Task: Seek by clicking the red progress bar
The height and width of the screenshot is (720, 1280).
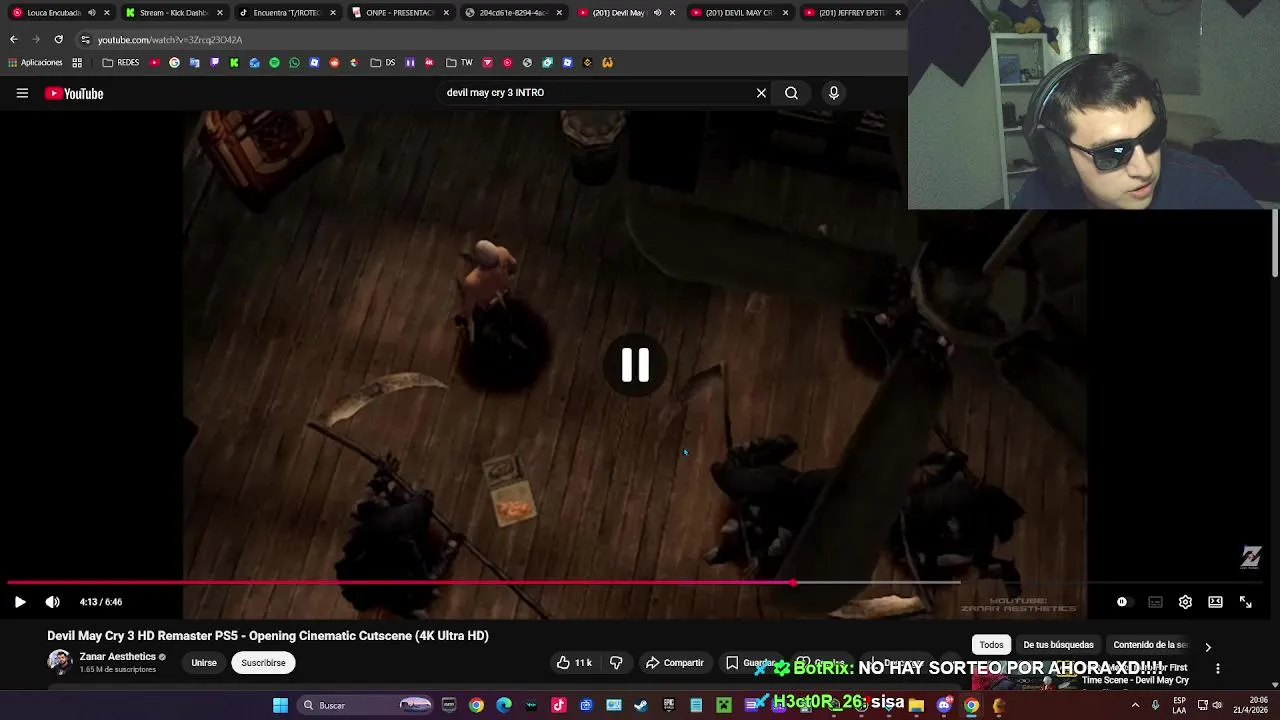Action: pyautogui.click(x=400, y=582)
